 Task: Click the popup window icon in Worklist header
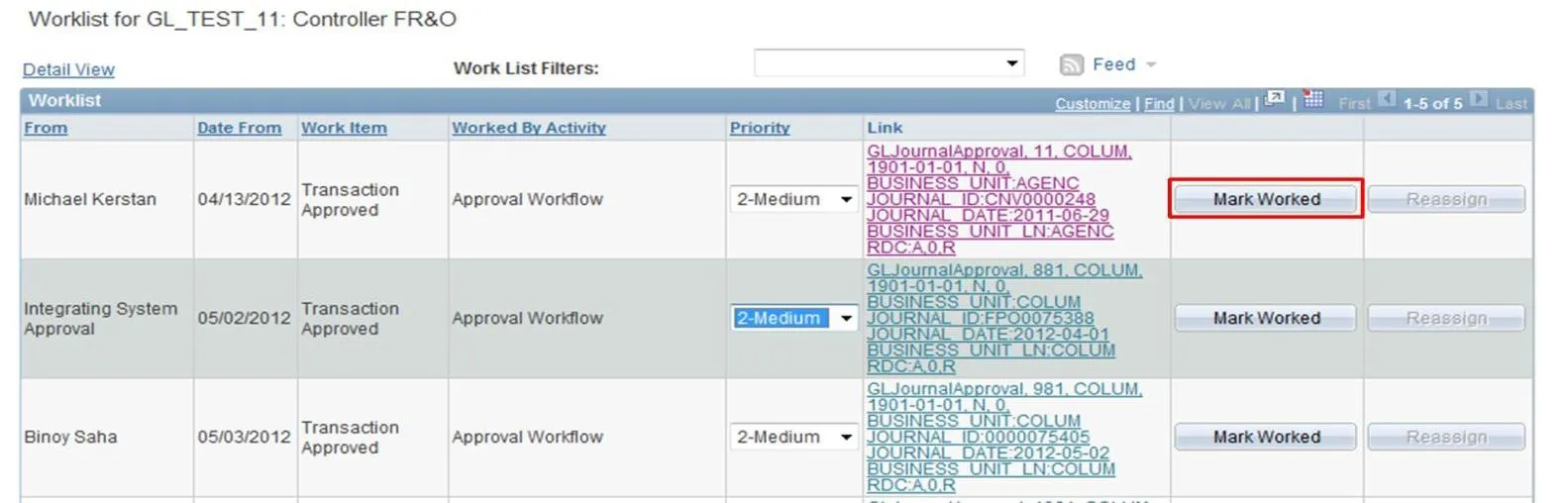click(x=1275, y=98)
